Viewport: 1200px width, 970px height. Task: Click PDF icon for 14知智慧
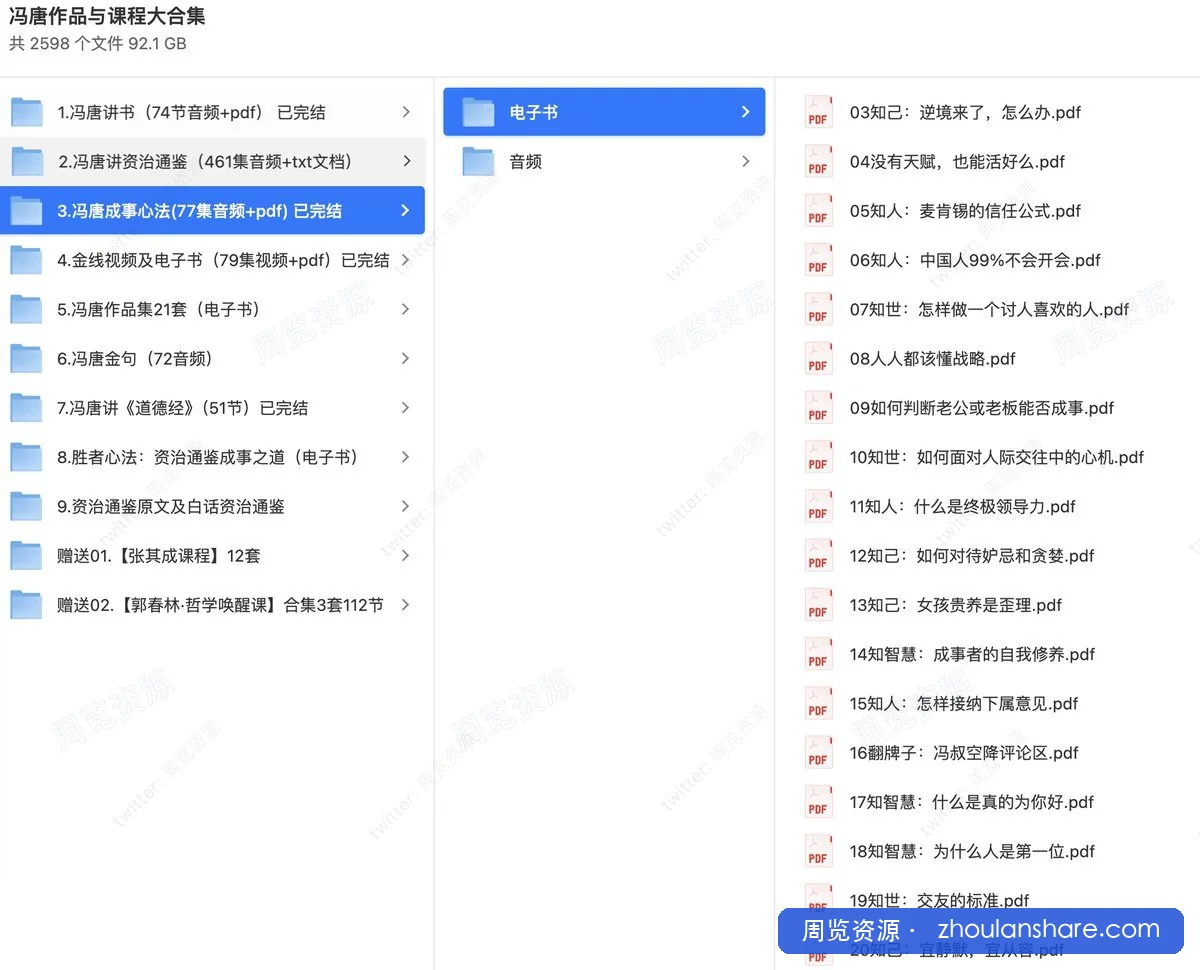[x=819, y=654]
